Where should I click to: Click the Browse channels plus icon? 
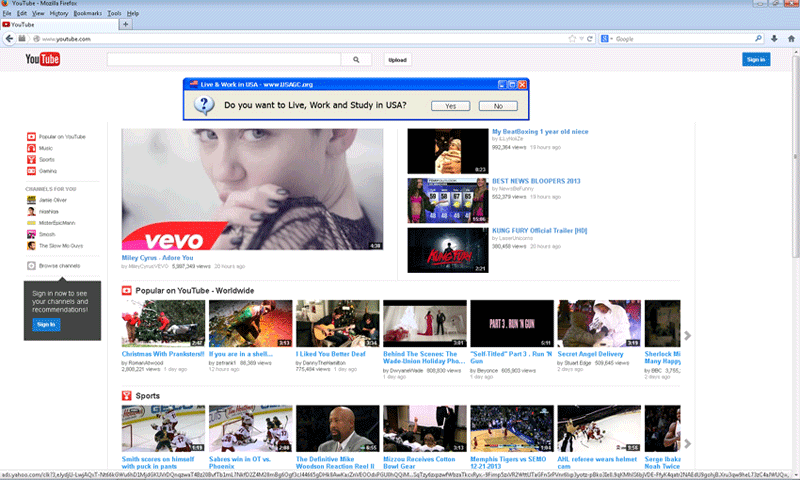click(32, 265)
